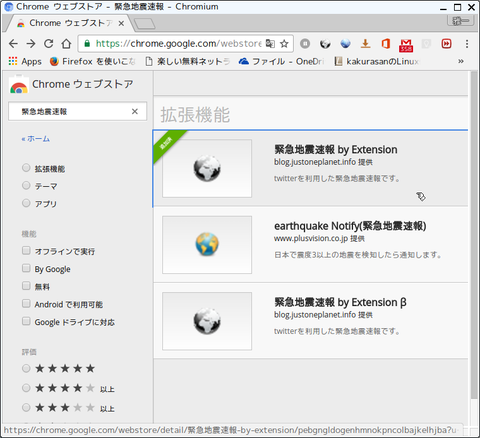480x438 pixels.
Task: Expand the hidden bookmarks chevron
Action: pos(461,61)
